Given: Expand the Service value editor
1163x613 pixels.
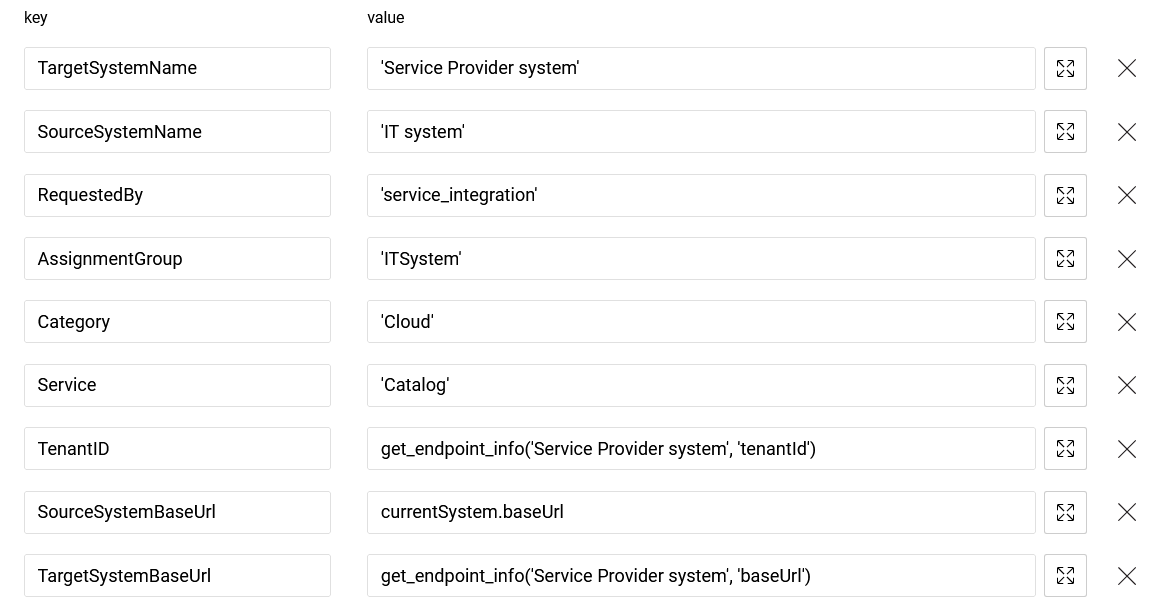Looking at the screenshot, I should point(1065,385).
